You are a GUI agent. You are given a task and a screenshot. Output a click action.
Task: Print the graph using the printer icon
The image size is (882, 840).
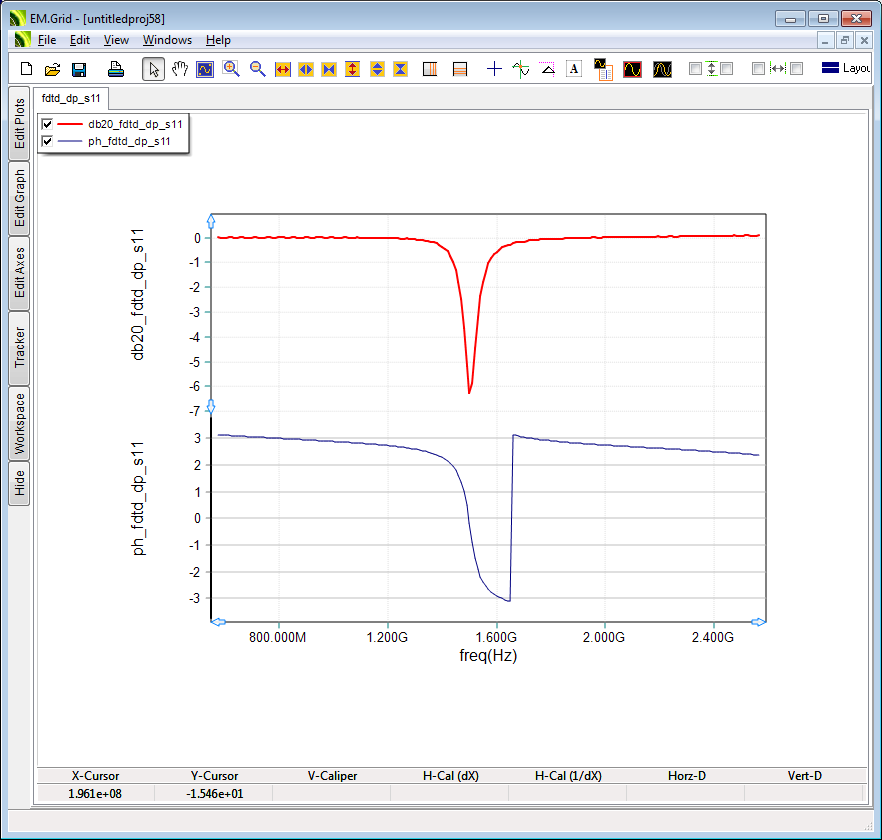116,69
